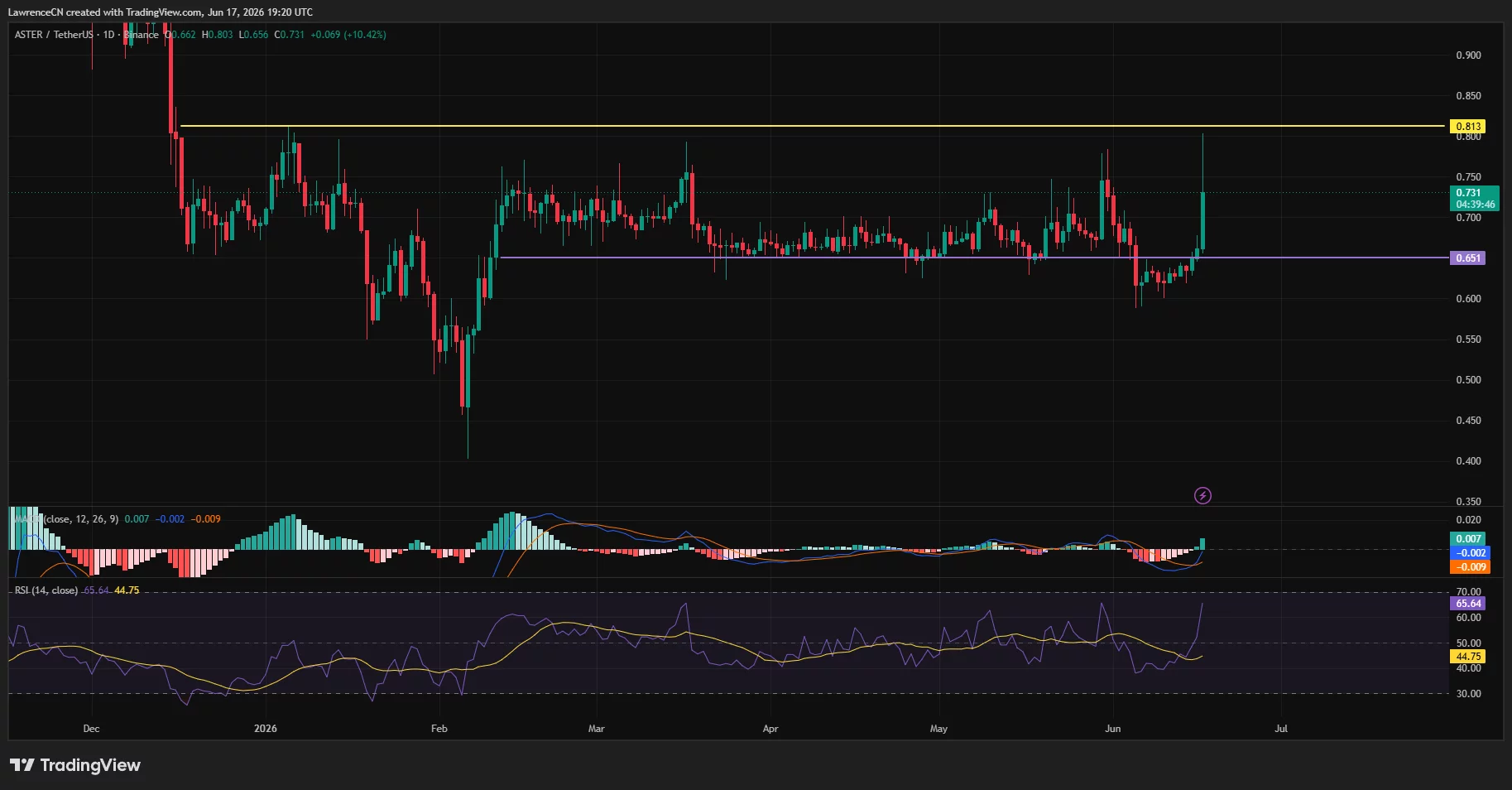This screenshot has width=1512, height=790.
Task: Select the low value L0.656
Action: [x=254, y=35]
